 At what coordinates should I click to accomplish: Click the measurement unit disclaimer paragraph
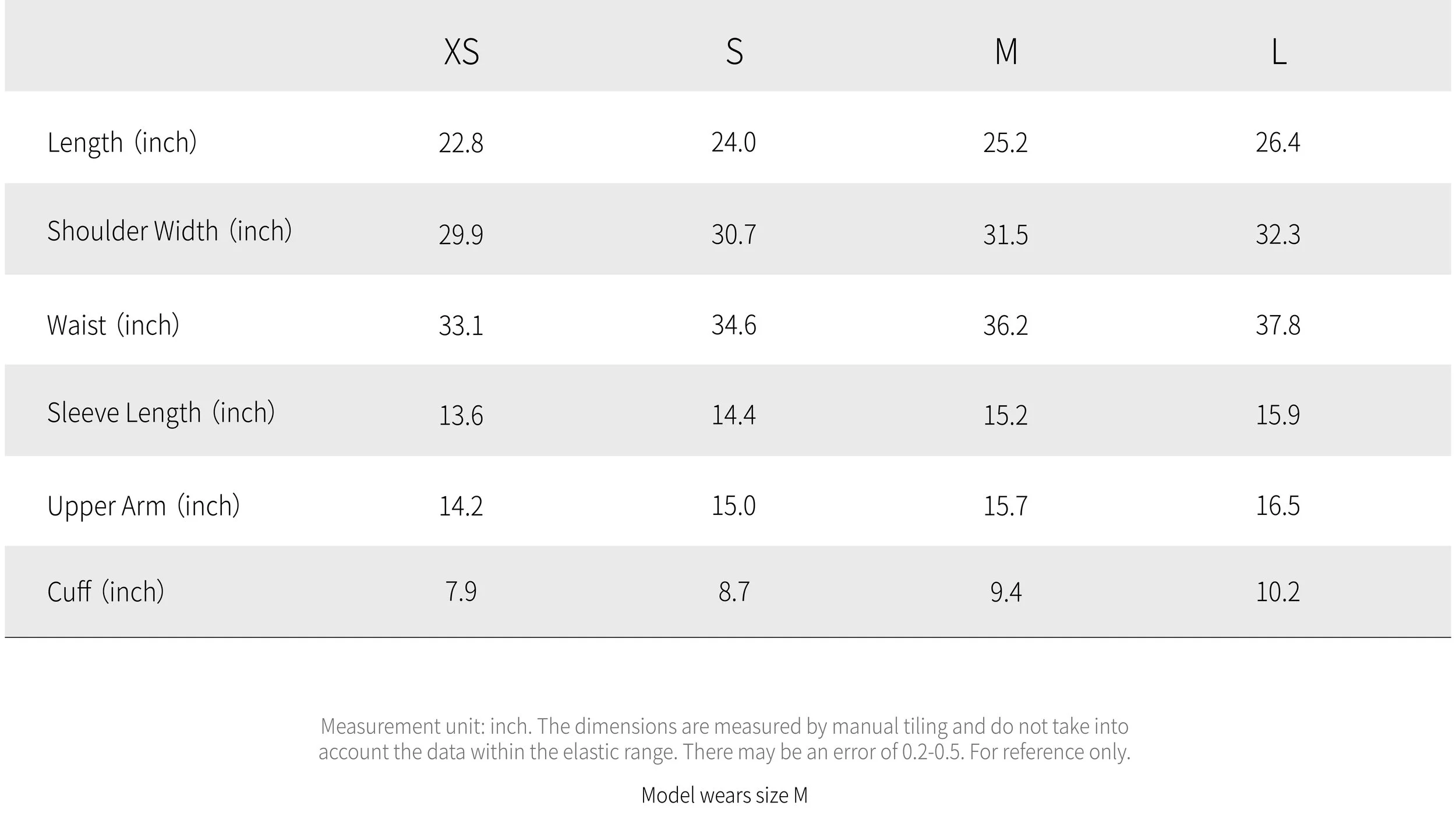pyautogui.click(x=725, y=739)
